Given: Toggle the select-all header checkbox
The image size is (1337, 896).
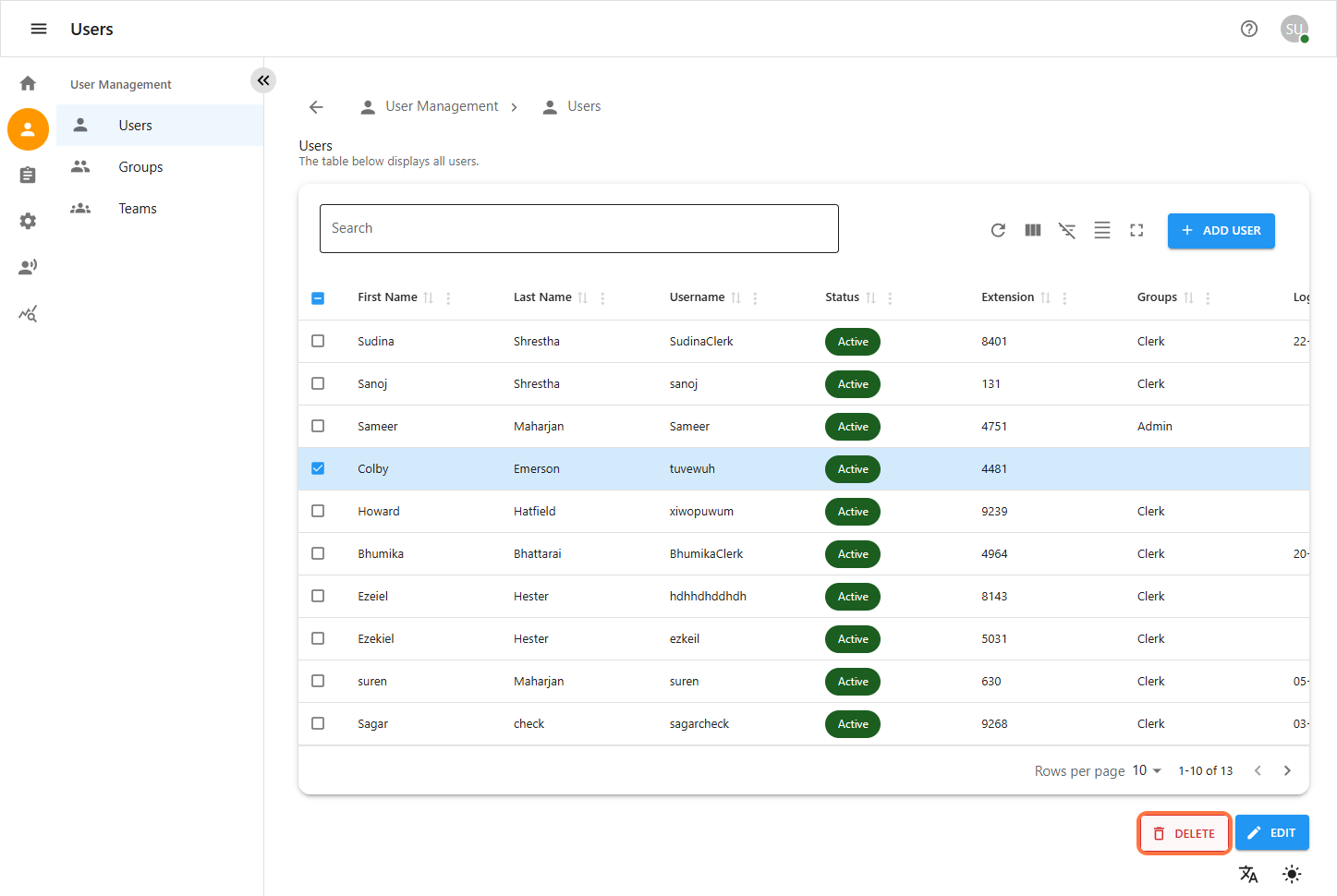Looking at the screenshot, I should tap(318, 297).
